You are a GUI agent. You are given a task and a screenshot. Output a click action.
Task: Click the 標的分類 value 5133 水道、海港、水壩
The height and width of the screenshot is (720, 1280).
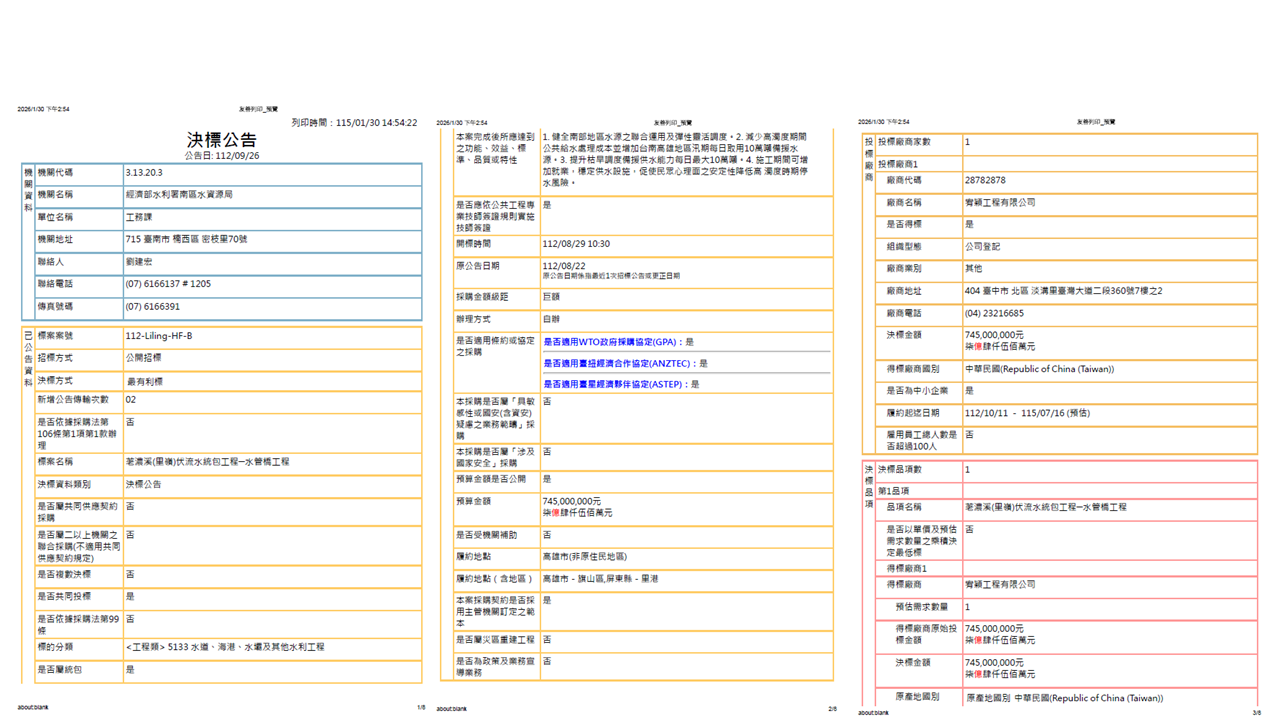(x=225, y=647)
